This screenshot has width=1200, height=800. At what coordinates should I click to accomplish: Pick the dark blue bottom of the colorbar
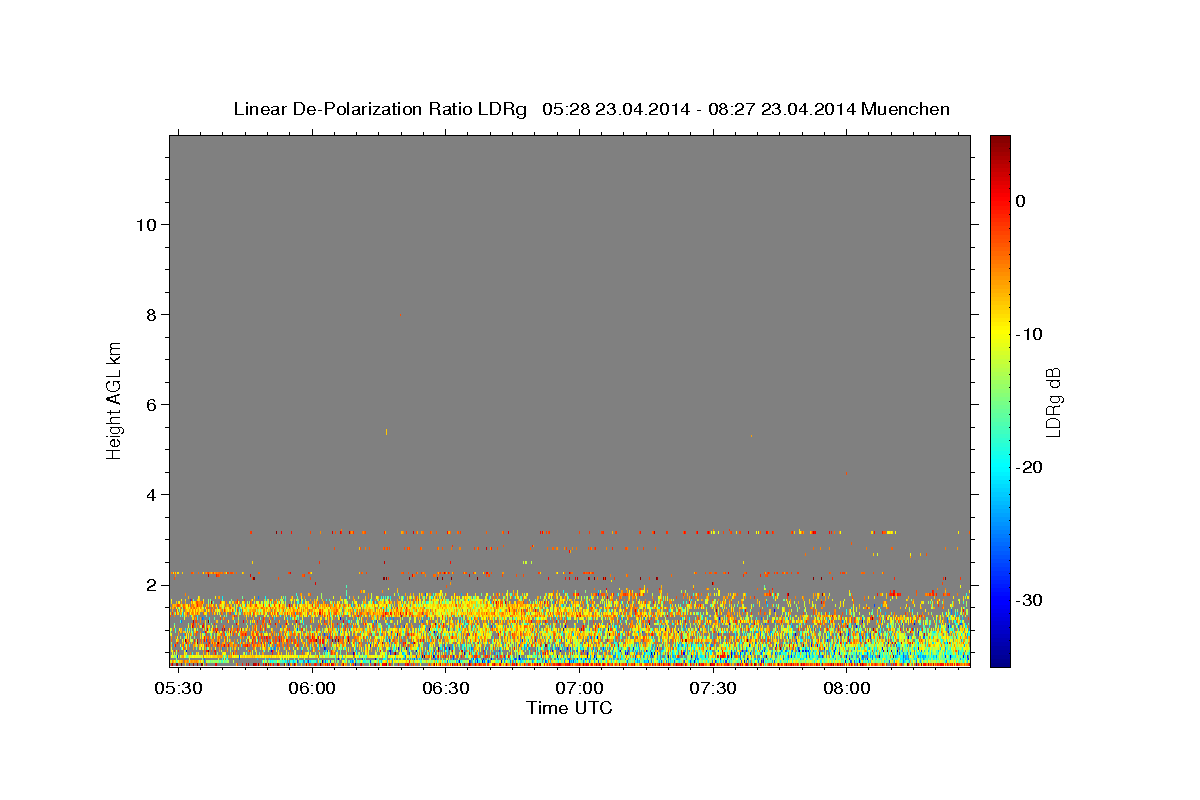1000,658
